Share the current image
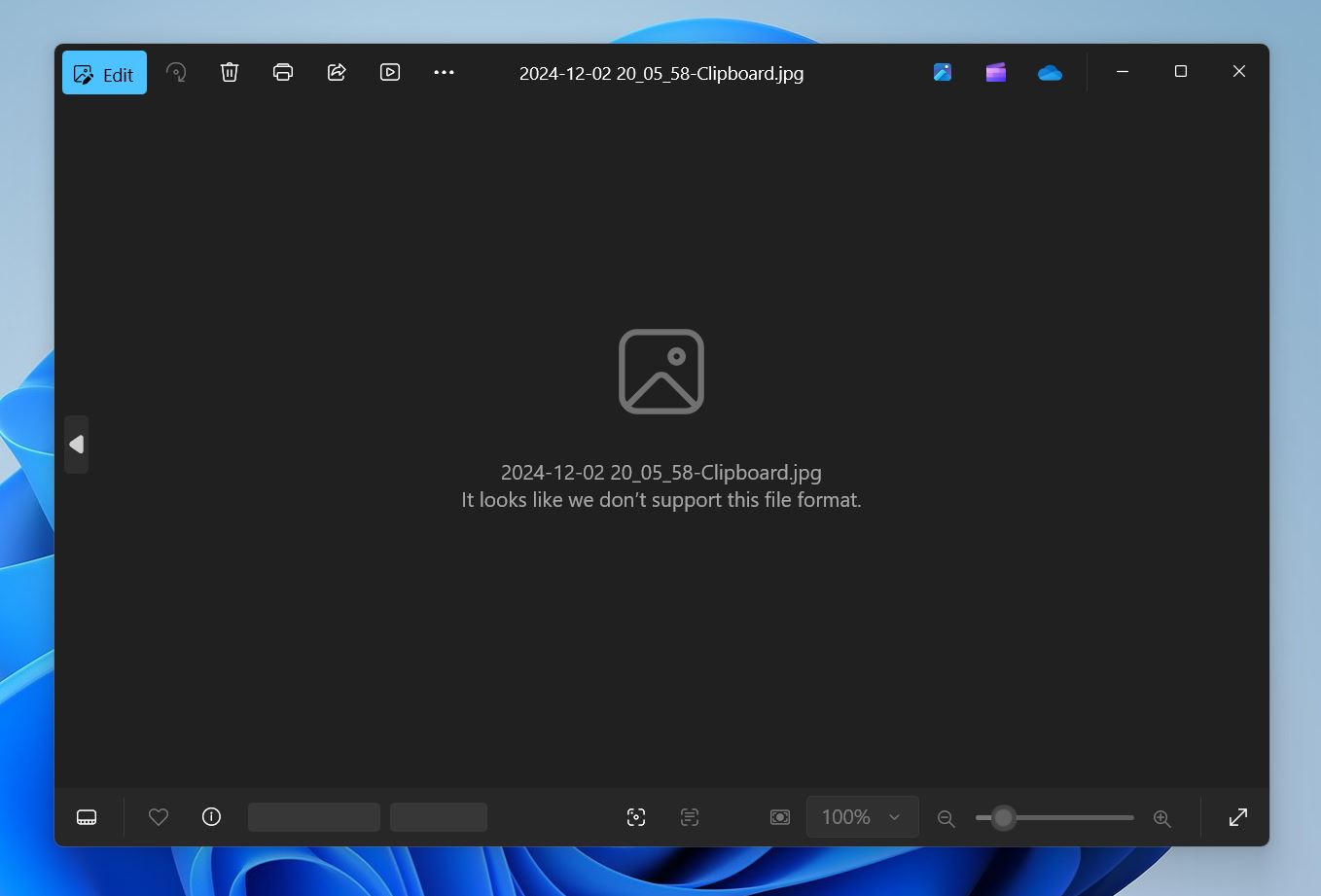Viewport: 1321px width, 896px height. click(x=337, y=72)
